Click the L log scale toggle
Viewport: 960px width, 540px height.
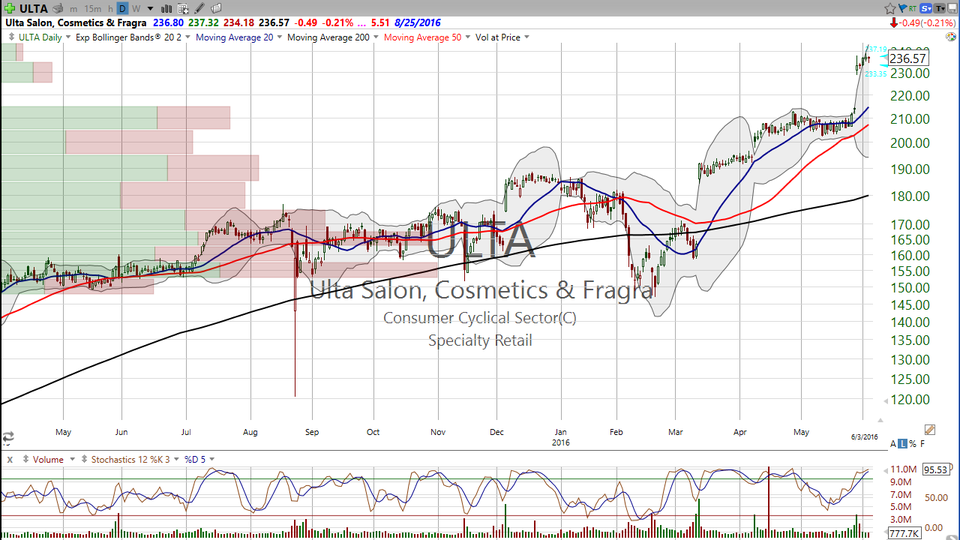click(902, 443)
